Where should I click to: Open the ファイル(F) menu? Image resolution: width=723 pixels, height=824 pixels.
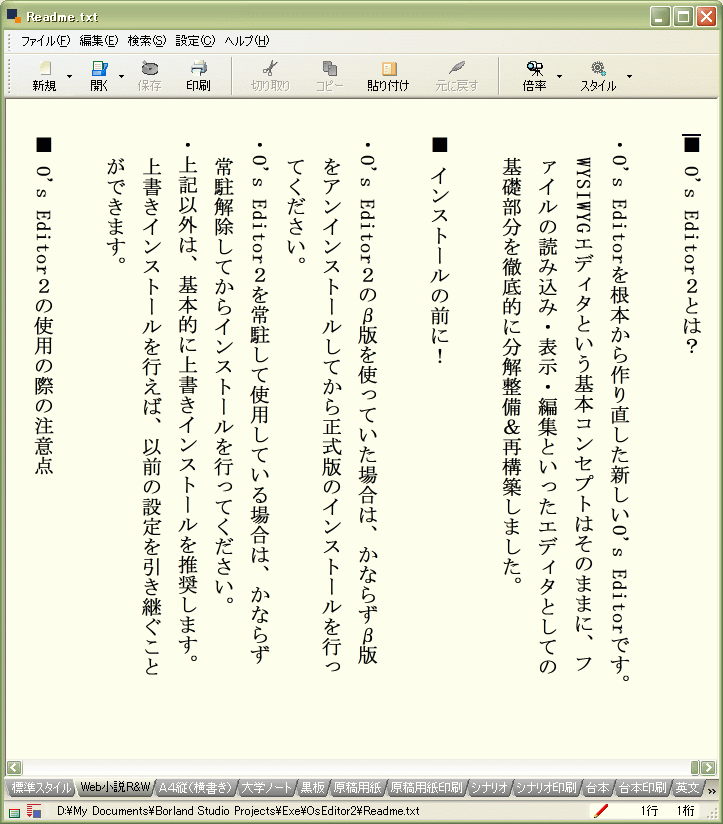(x=45, y=40)
